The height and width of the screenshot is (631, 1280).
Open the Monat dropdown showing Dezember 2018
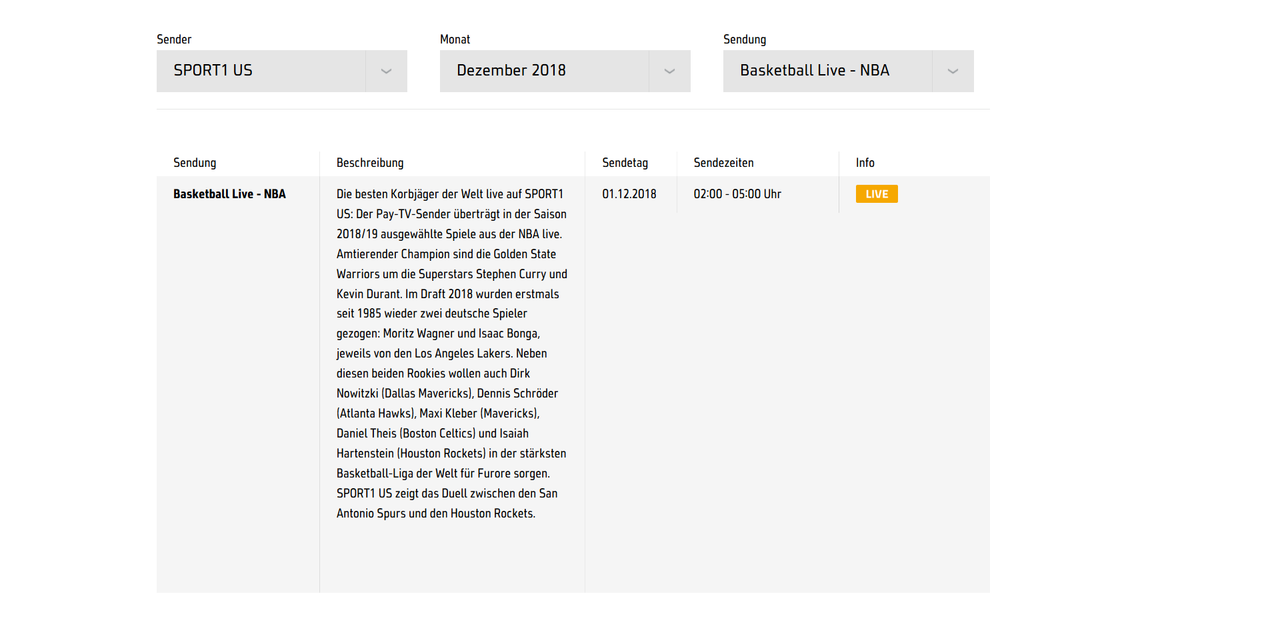coord(565,71)
